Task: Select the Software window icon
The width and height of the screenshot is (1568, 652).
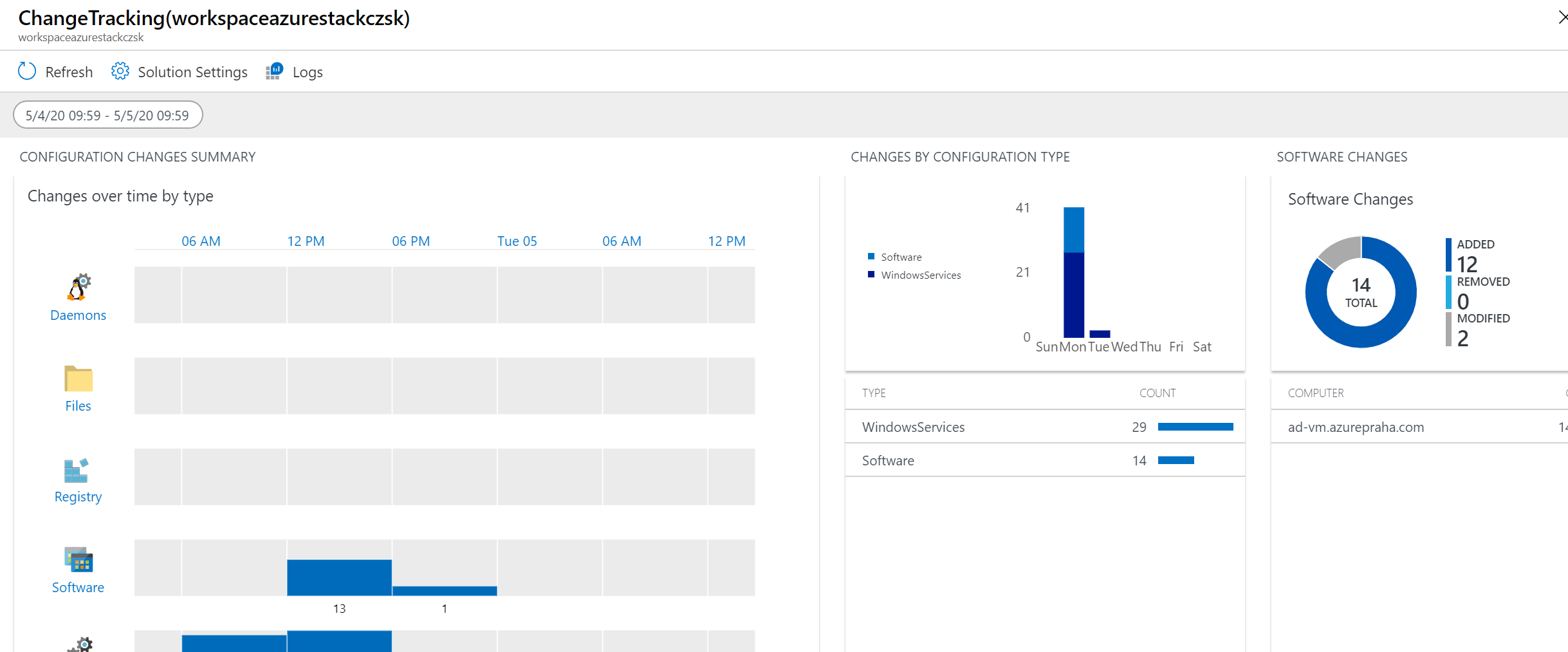Action: (x=78, y=561)
